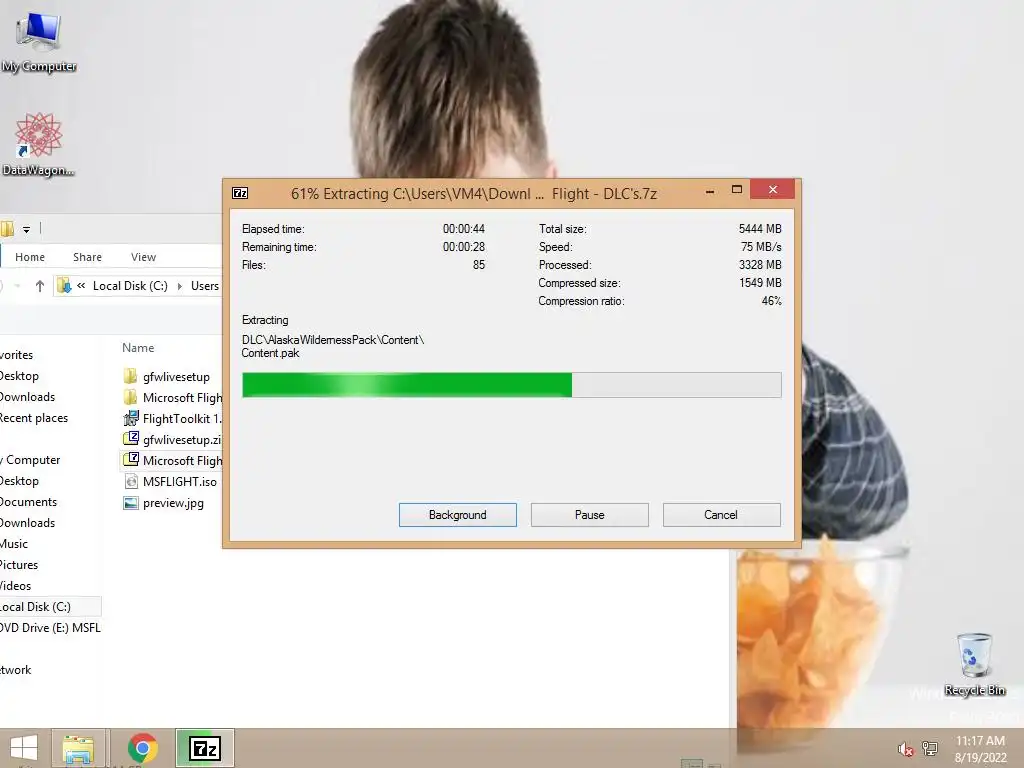Select Downloads under Favorites in sidebar
This screenshot has height=768, width=1024.
click(x=27, y=396)
